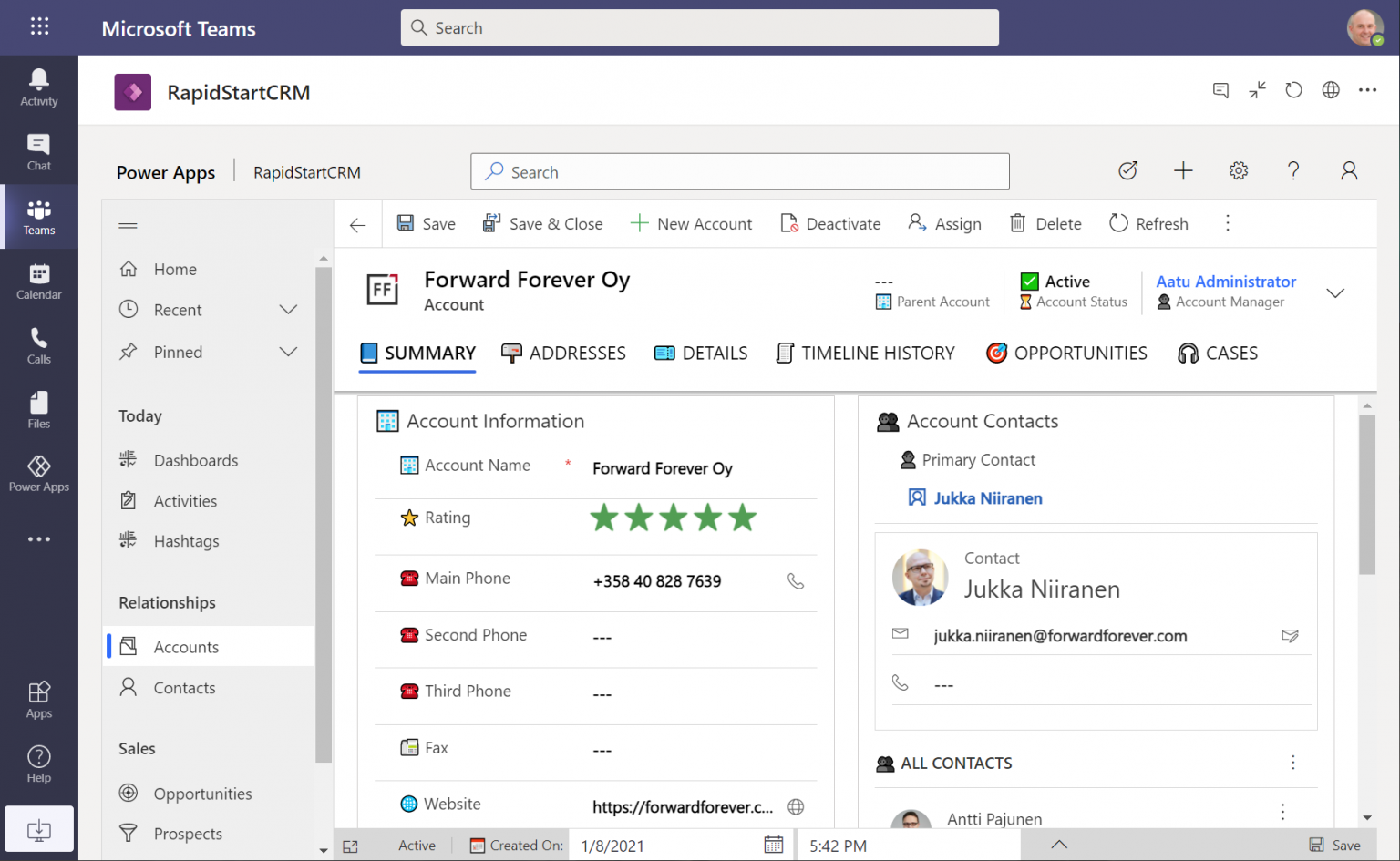Click Save & Close button
This screenshot has height=861, width=1400.
(542, 224)
